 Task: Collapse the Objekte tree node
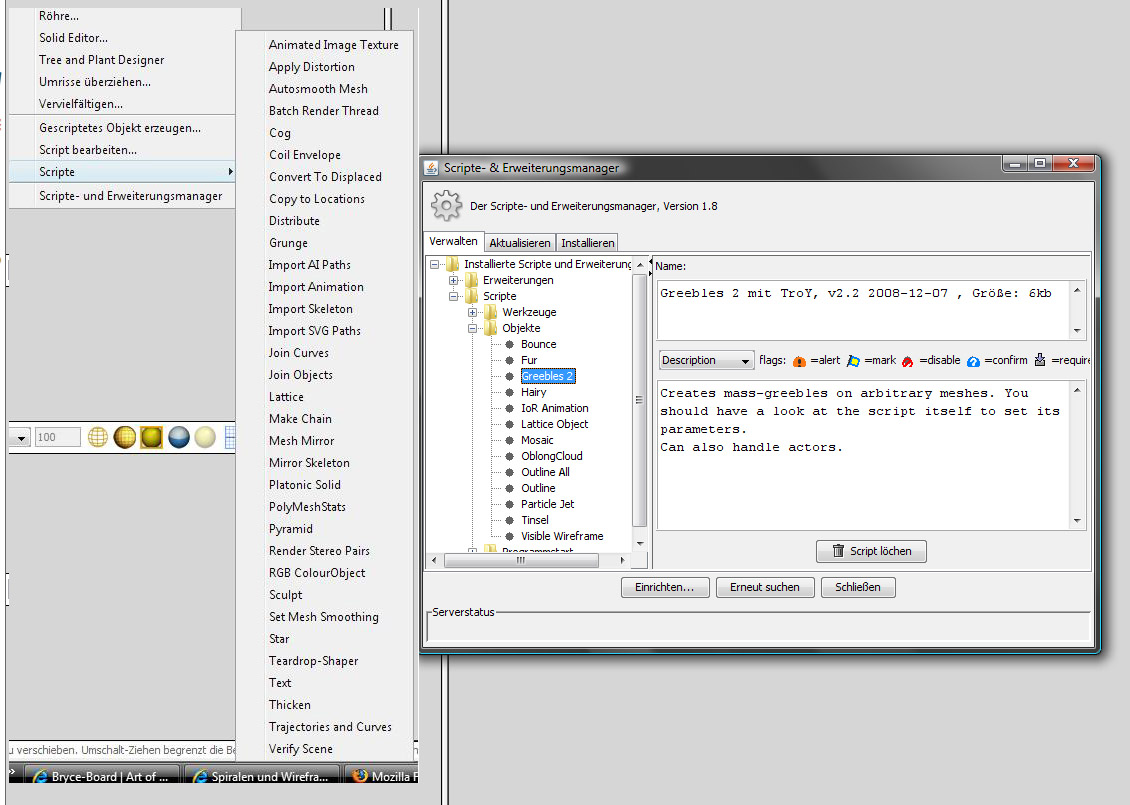coord(472,328)
